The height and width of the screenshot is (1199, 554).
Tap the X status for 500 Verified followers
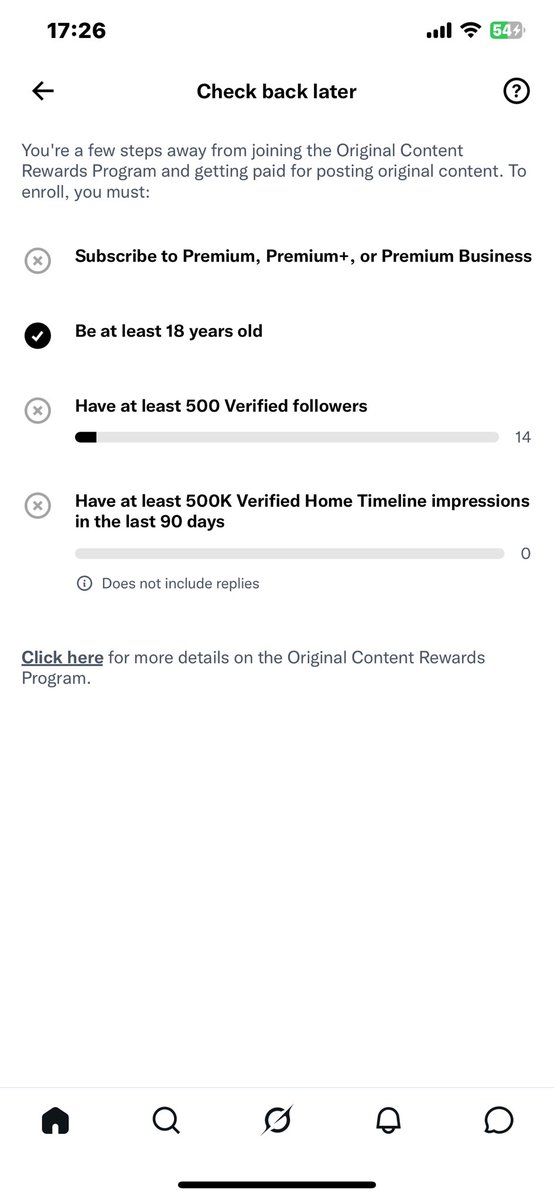37,411
